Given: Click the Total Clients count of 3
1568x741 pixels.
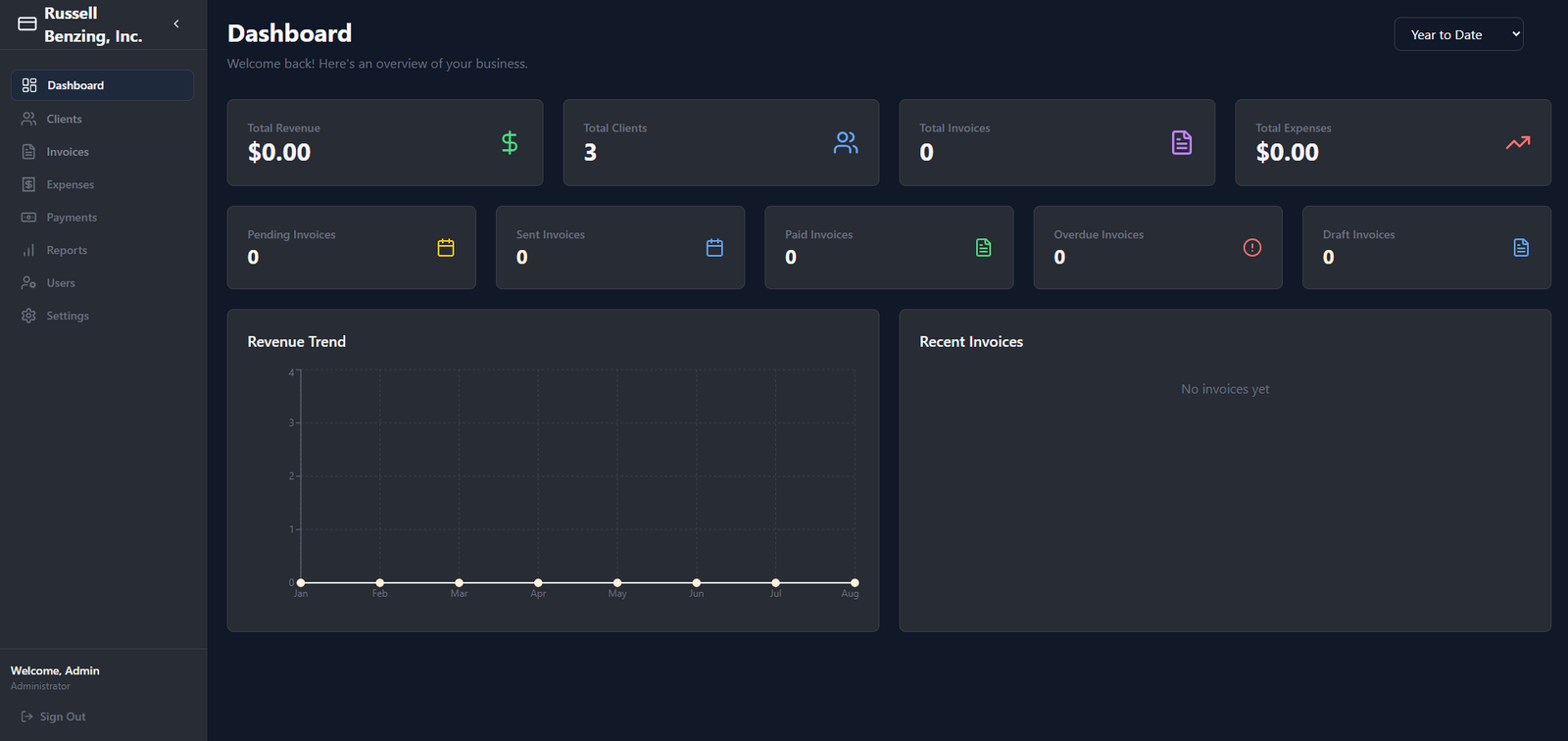Looking at the screenshot, I should point(590,153).
